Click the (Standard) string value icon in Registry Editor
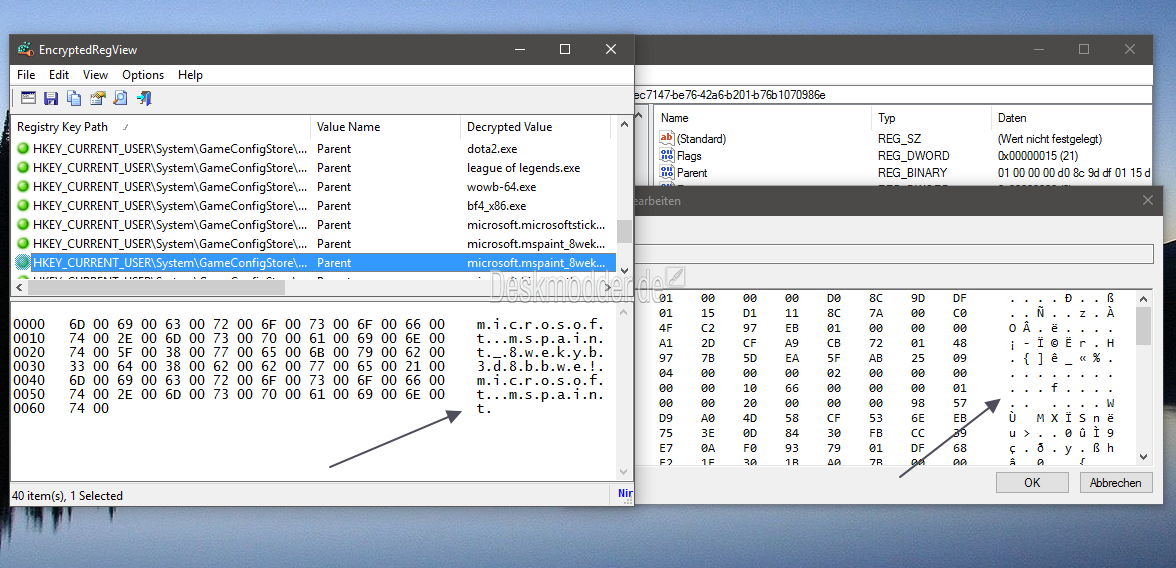1176x568 pixels. coord(667,138)
